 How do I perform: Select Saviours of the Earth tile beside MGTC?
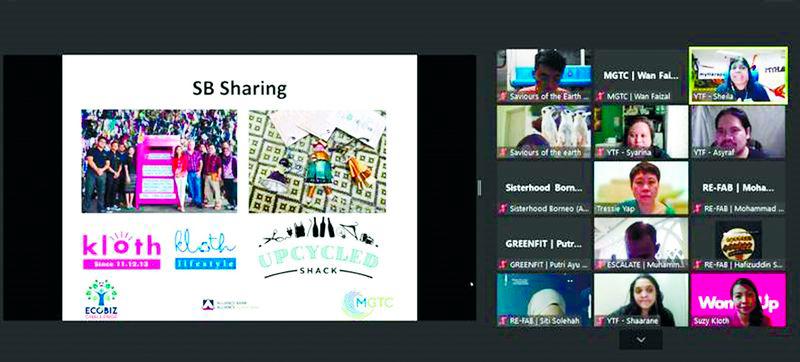point(544,76)
